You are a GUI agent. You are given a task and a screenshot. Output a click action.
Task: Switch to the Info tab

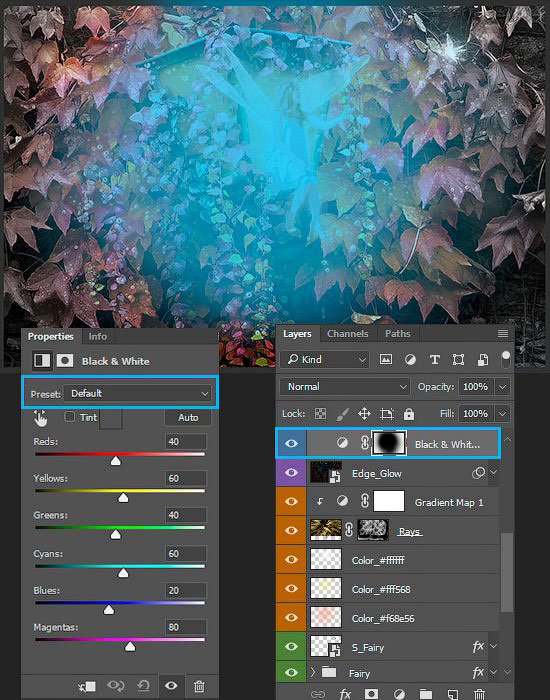point(97,337)
